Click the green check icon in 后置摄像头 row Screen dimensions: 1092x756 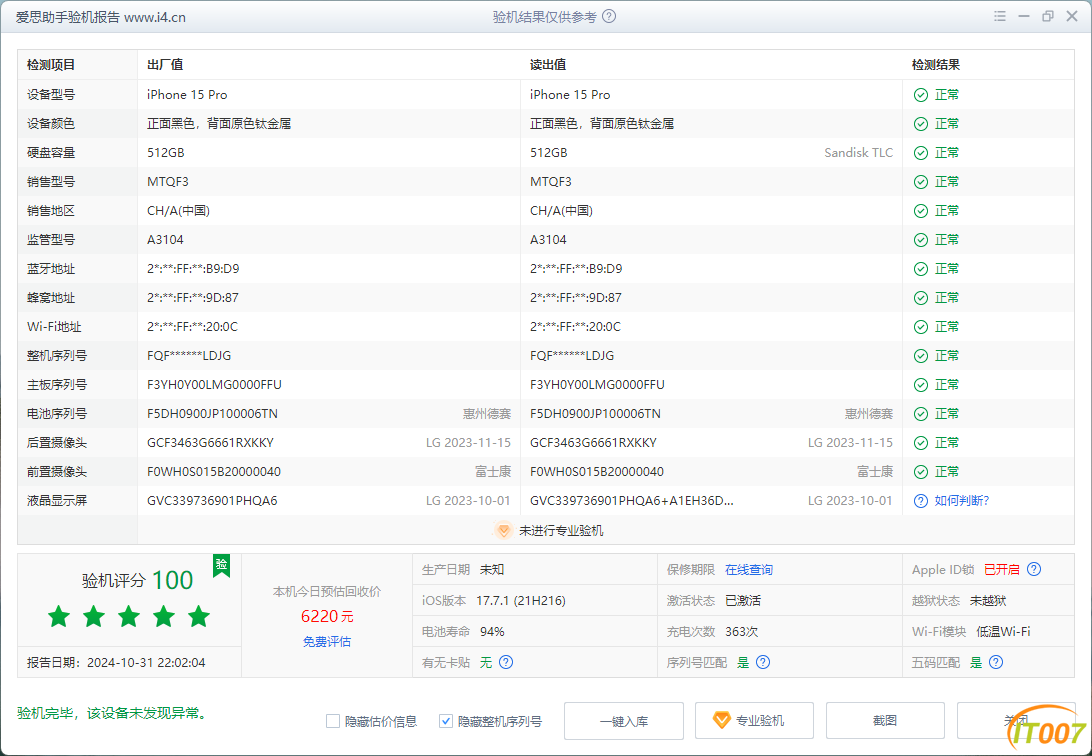pyautogui.click(x=921, y=443)
